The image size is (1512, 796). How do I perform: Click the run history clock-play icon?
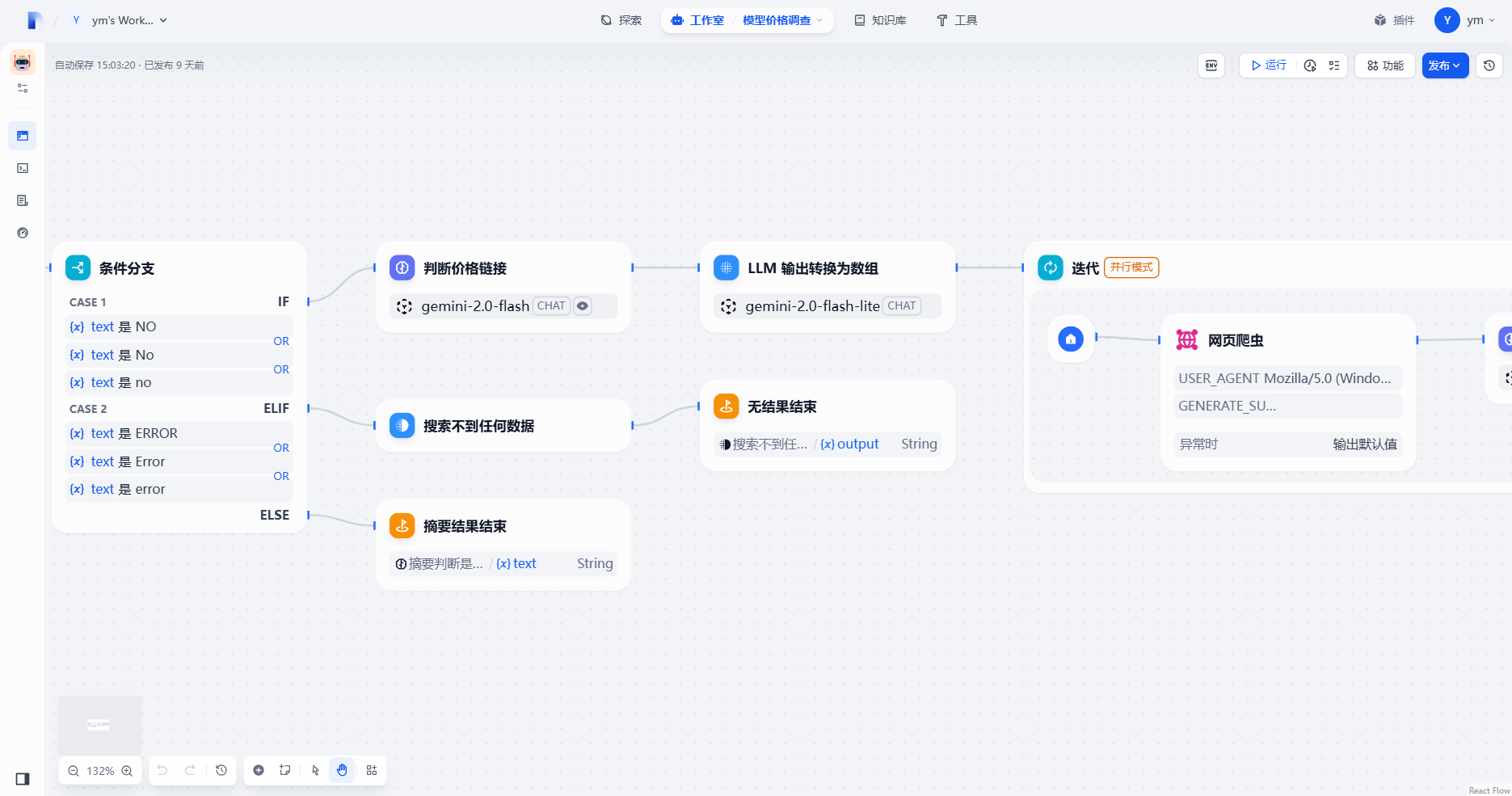tap(1310, 65)
